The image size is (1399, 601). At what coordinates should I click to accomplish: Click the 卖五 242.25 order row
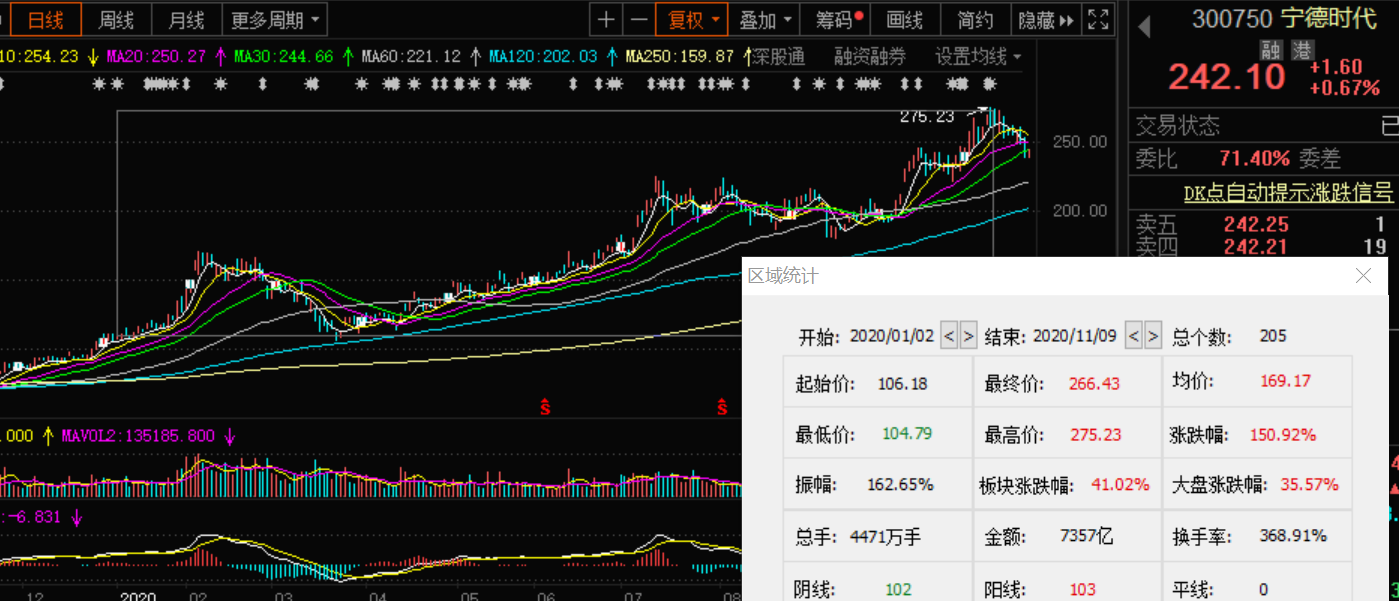[1265, 224]
